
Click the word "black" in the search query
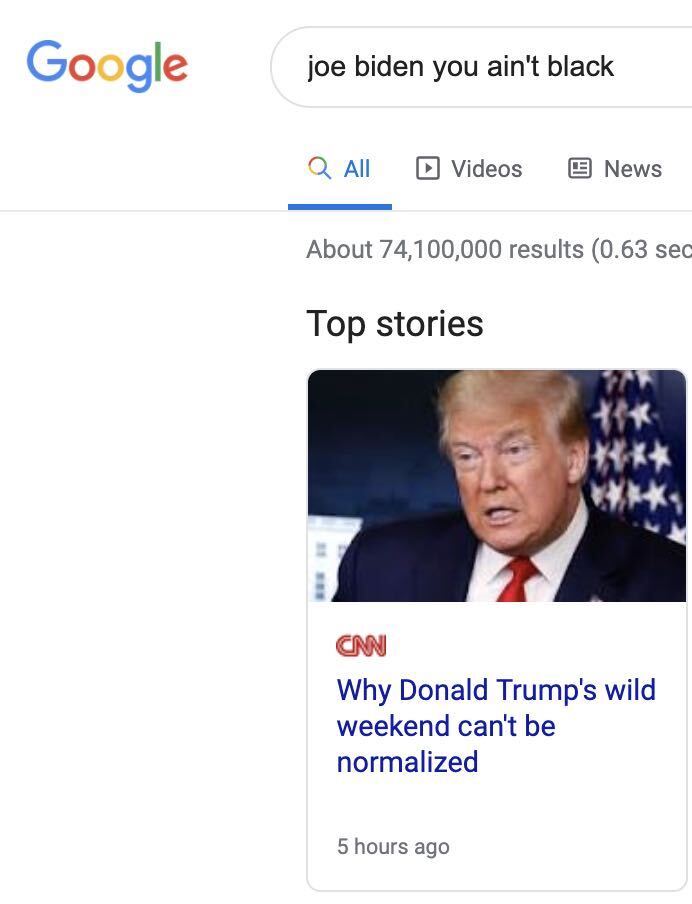pyautogui.click(x=580, y=67)
